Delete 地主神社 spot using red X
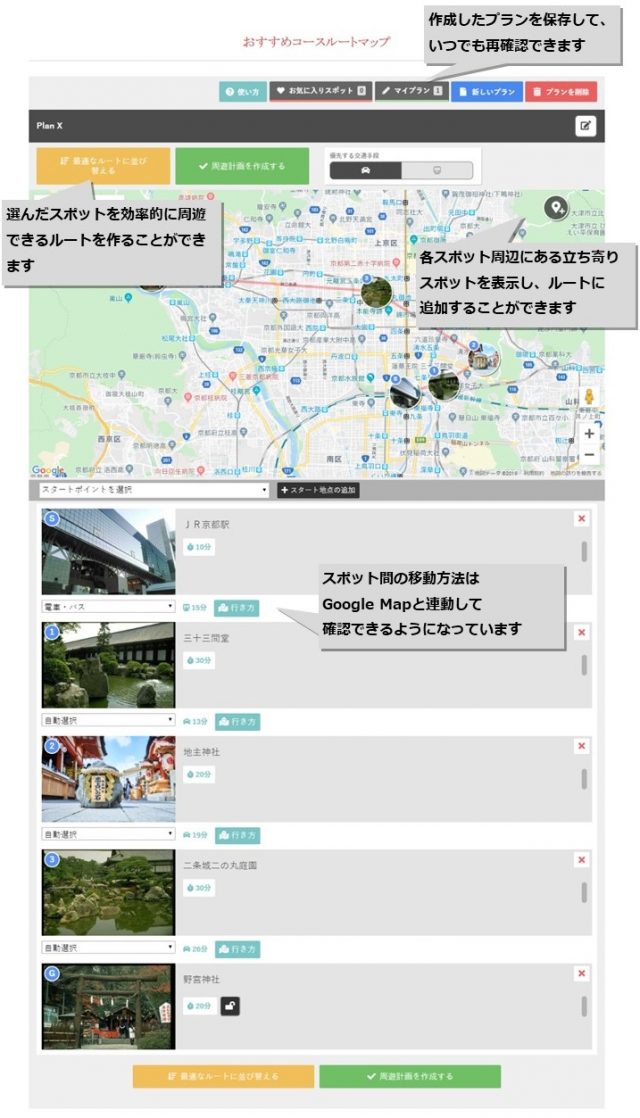This screenshot has width=640, height=1118. pyautogui.click(x=581, y=746)
